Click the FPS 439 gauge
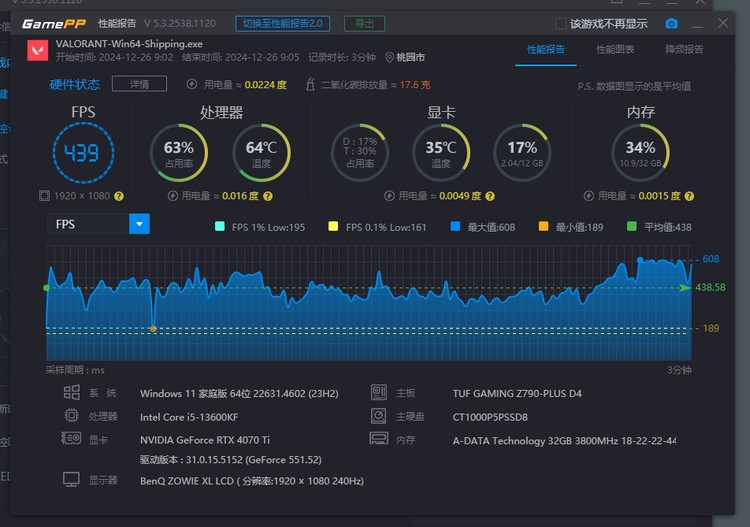Viewport: 750px width, 527px height. [83, 153]
